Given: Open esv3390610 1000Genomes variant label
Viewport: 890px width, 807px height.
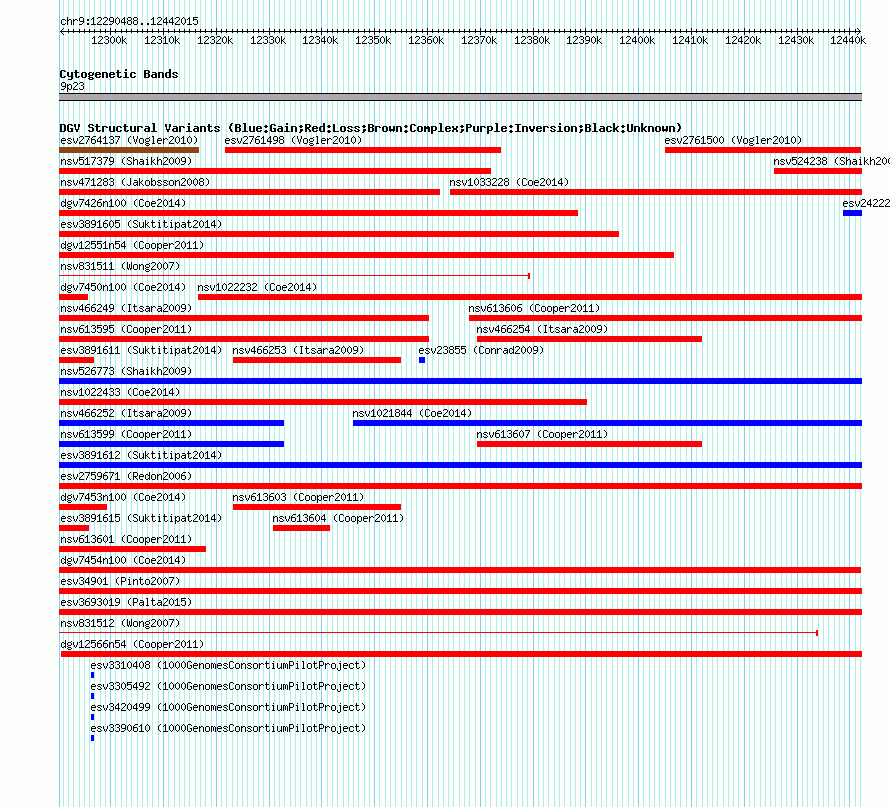Looking at the screenshot, I should point(228,728).
